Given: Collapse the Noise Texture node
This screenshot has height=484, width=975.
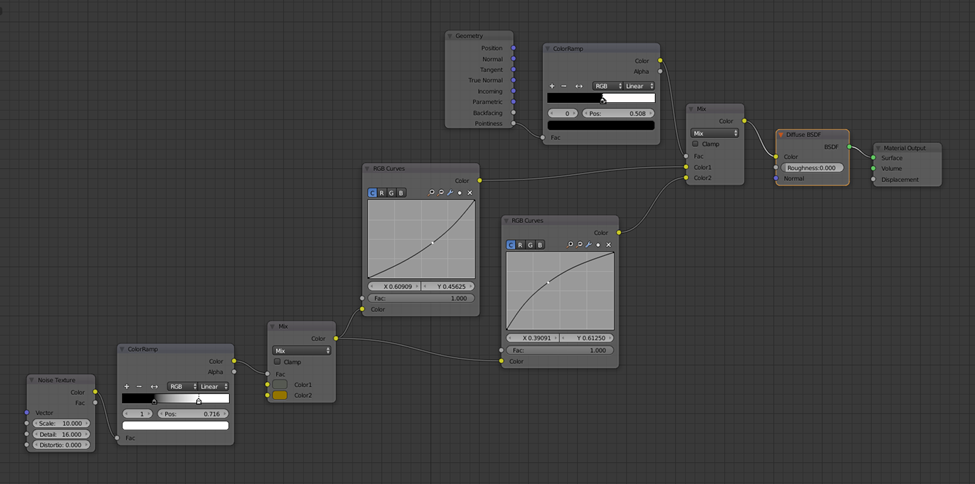Looking at the screenshot, I should tap(32, 380).
